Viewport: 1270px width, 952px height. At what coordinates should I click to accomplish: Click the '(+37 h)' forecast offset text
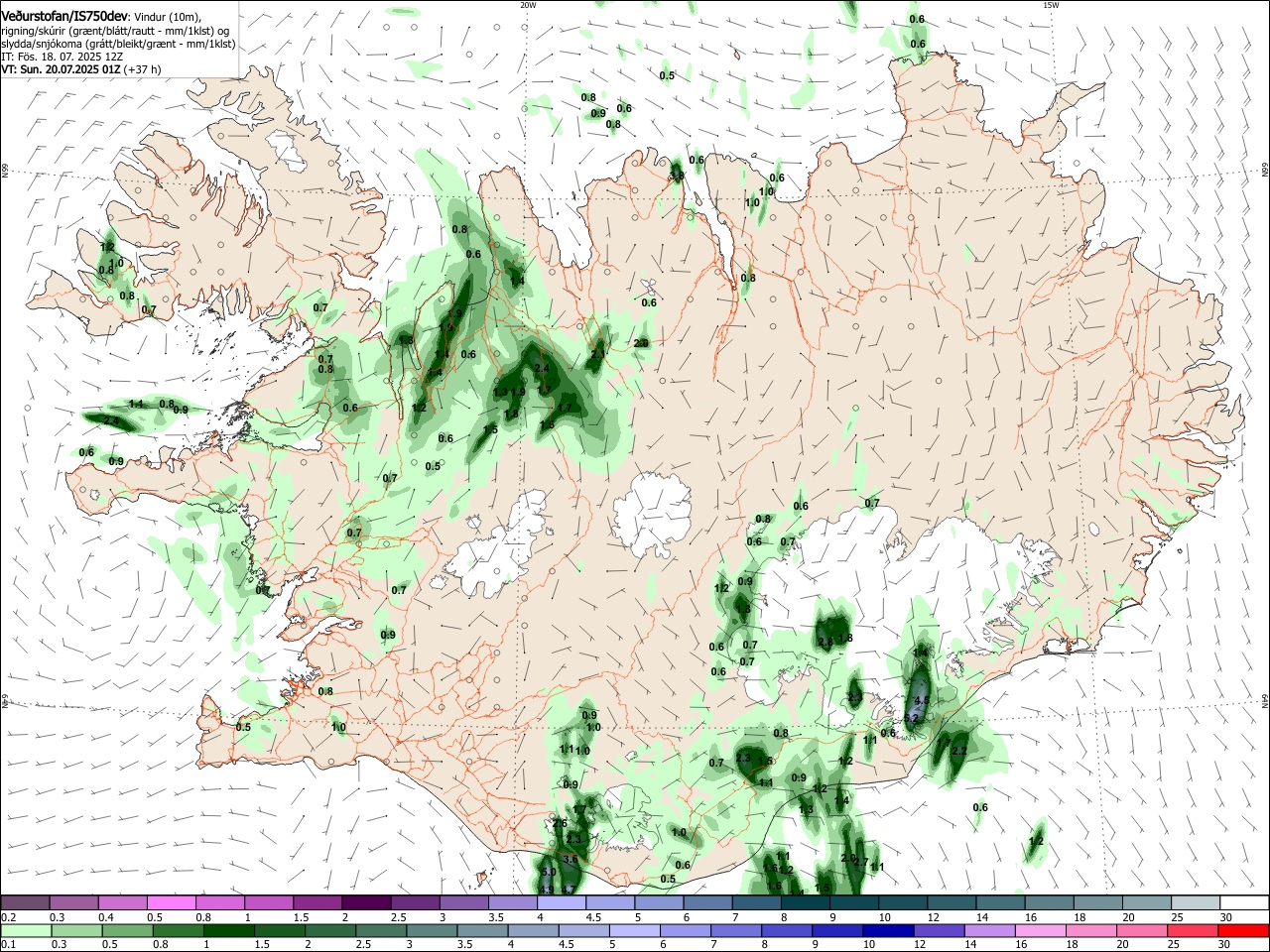point(143,69)
